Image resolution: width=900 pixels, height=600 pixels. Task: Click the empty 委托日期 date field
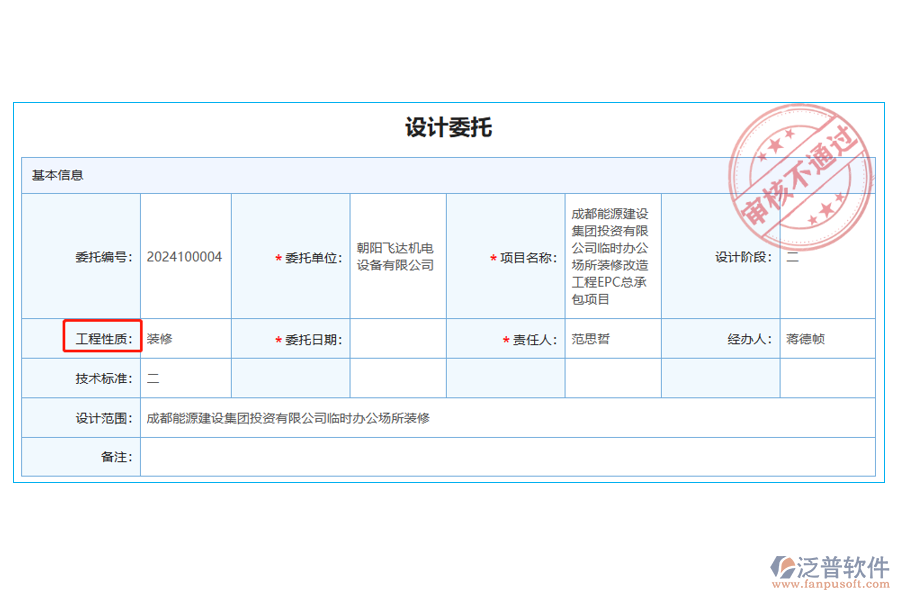(x=396, y=338)
